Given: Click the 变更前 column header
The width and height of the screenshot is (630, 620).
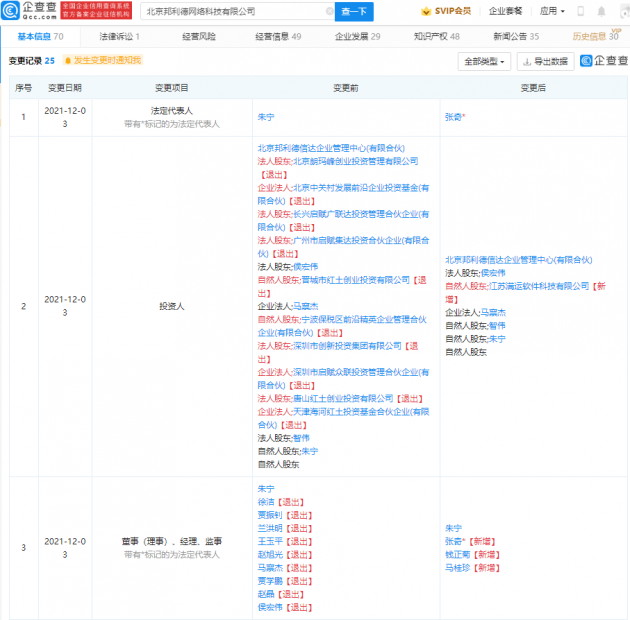Looking at the screenshot, I should click(x=346, y=88).
